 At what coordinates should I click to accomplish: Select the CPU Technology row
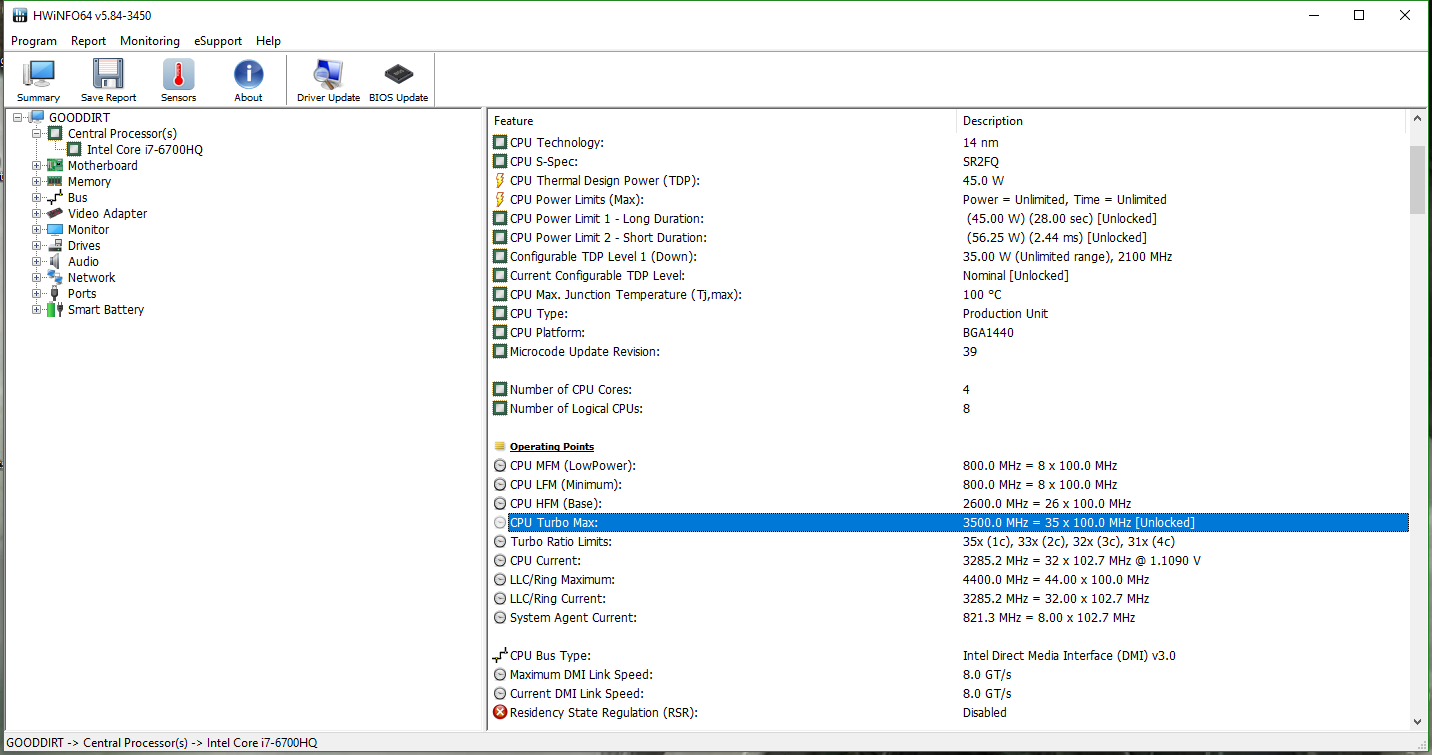click(x=948, y=143)
